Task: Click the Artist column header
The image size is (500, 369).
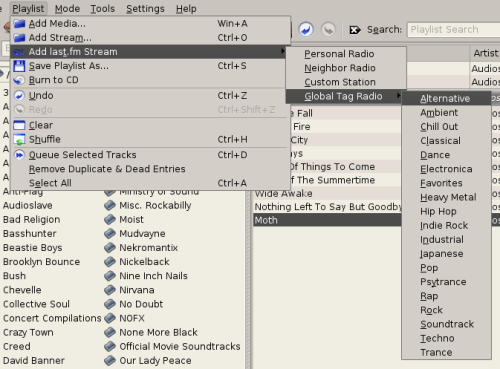Action: 485,53
